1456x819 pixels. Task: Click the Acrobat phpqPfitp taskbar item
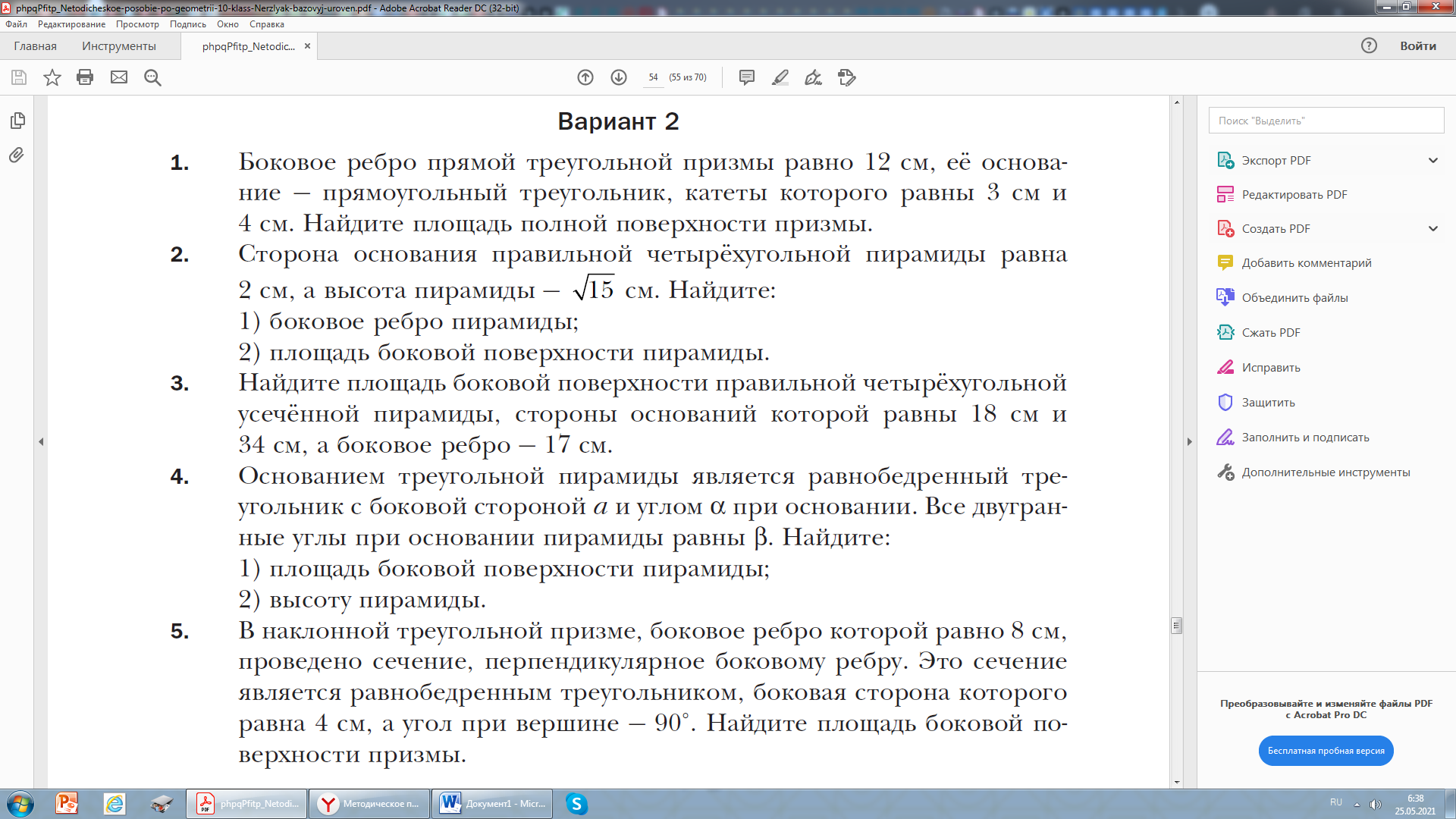coord(246,804)
